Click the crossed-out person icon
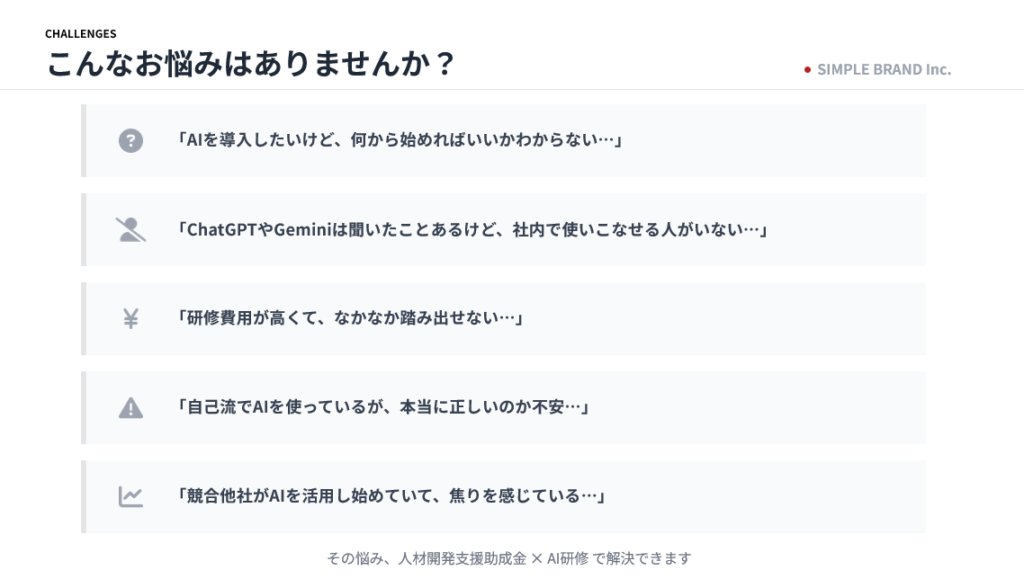Viewport: 1024px width, 579px height. pos(131,230)
